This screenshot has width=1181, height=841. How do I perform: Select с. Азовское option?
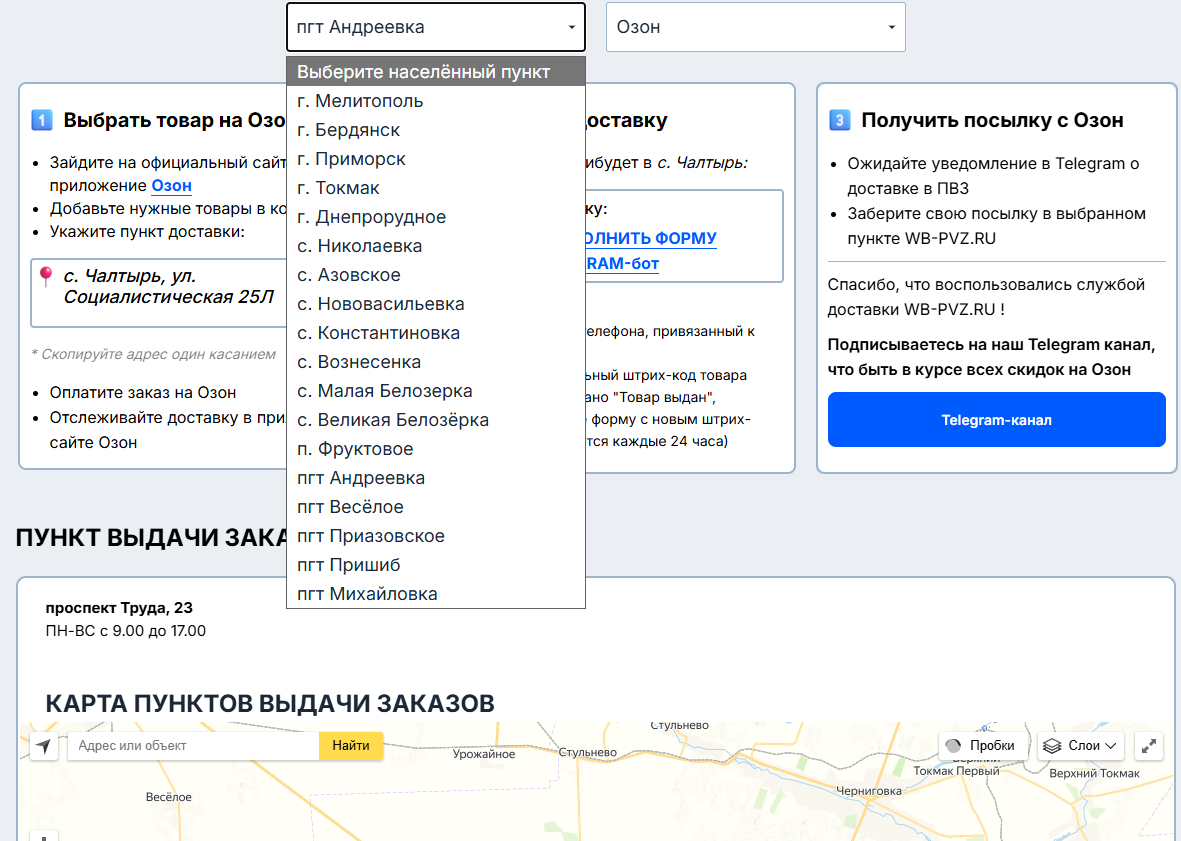[x=436, y=275]
